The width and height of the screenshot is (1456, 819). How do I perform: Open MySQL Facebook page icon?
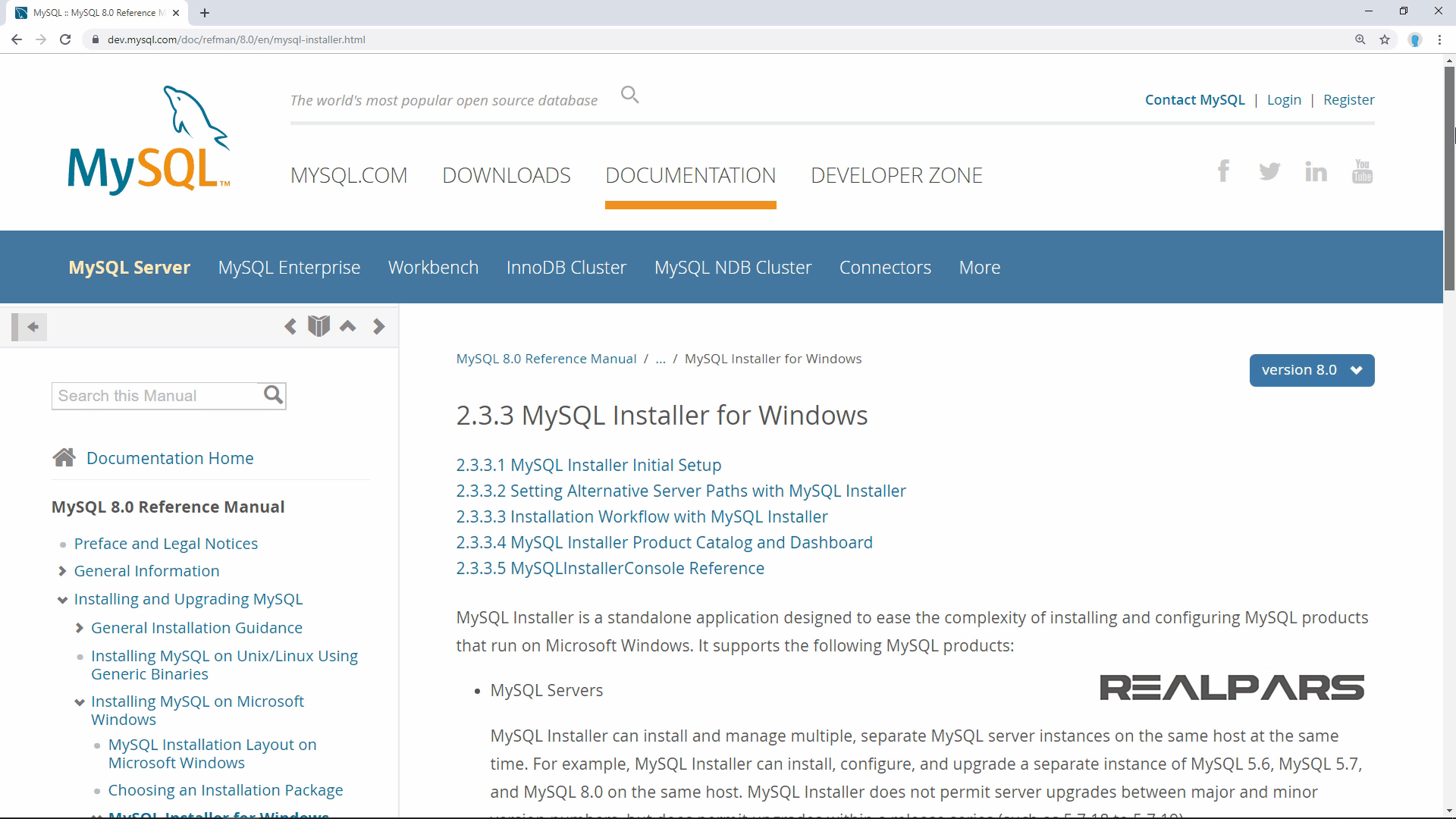1223,171
